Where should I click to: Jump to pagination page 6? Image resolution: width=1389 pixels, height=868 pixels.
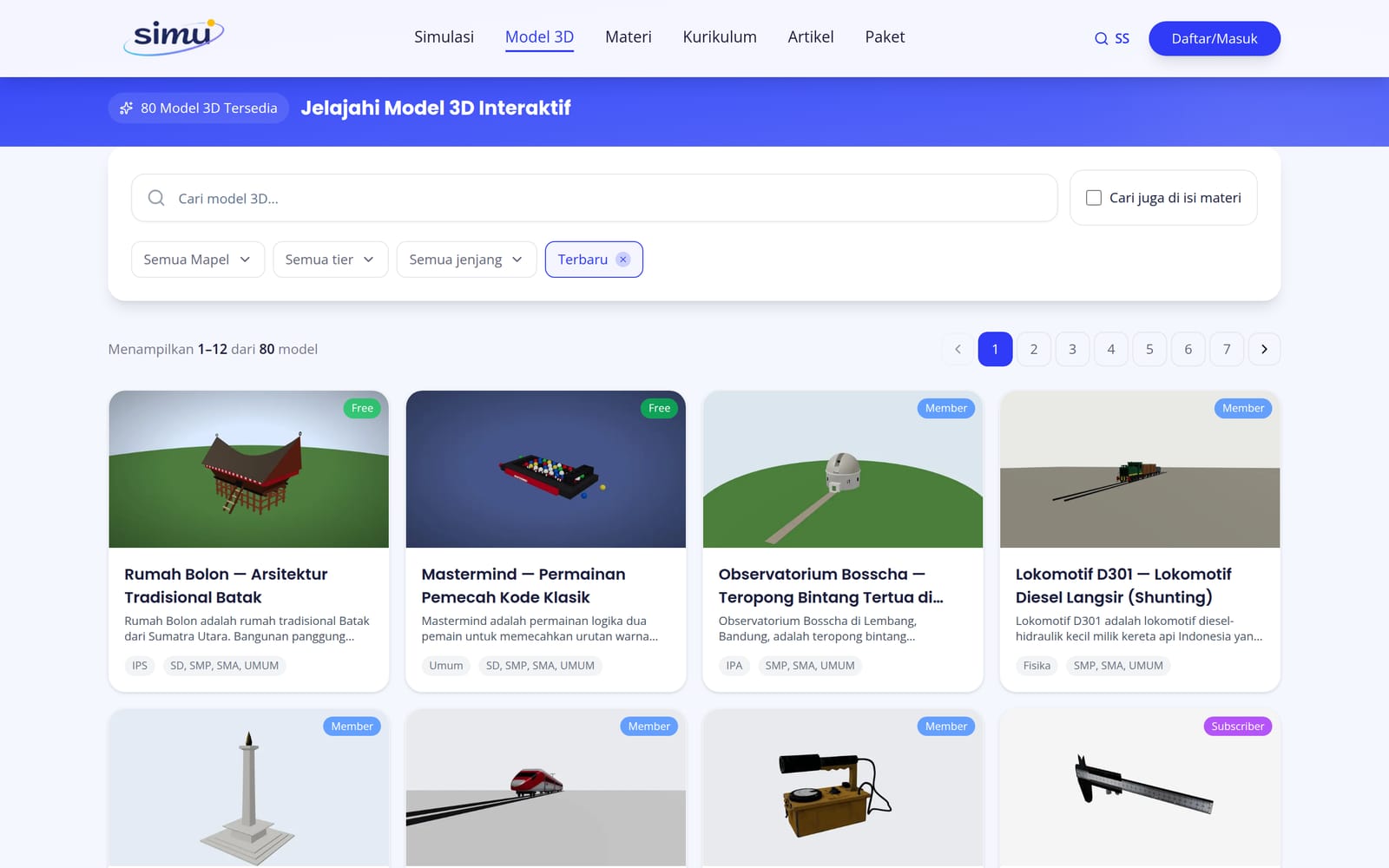[1188, 349]
